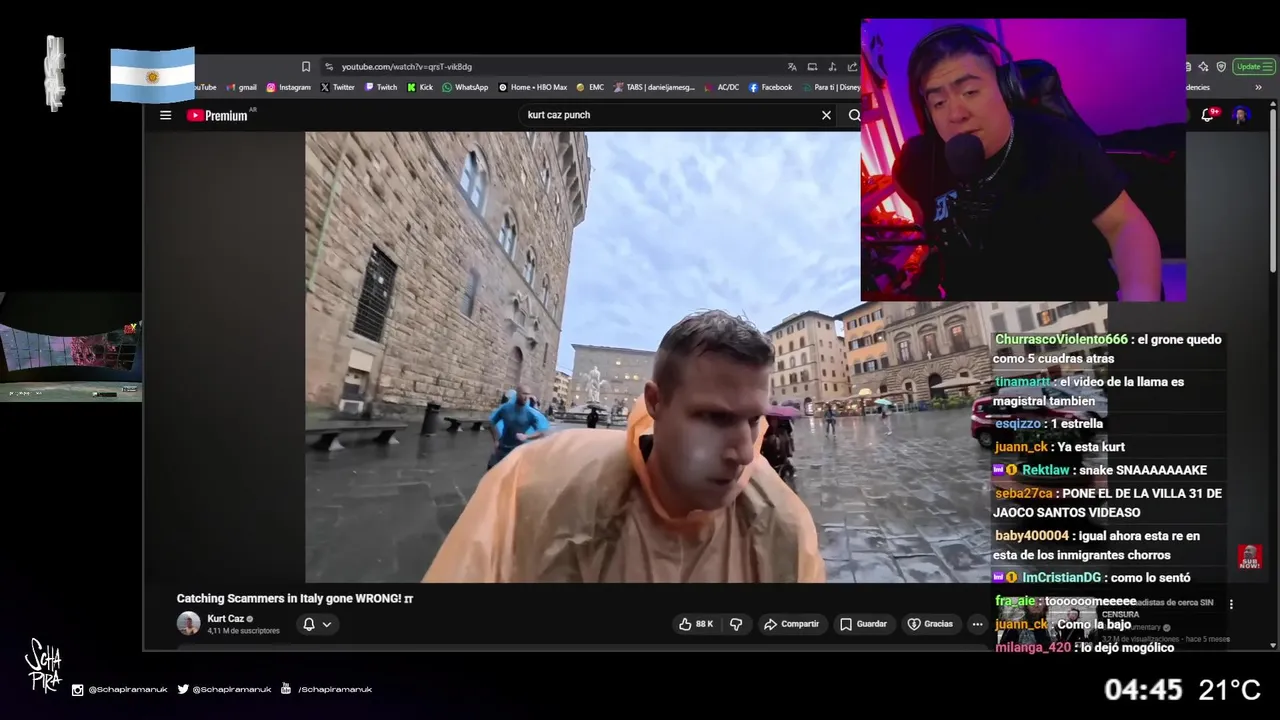Open the AC/DC bookmark
This screenshot has width=1280, height=720.
coord(721,87)
